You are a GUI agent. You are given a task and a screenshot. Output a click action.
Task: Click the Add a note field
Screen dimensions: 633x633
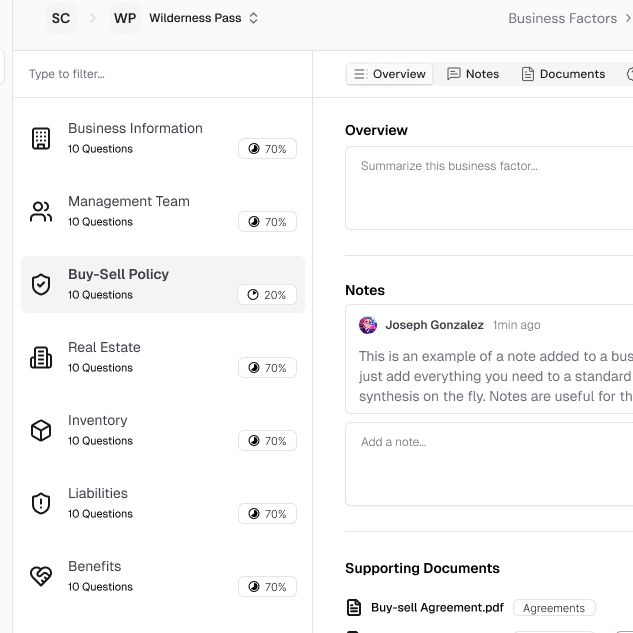point(490,464)
